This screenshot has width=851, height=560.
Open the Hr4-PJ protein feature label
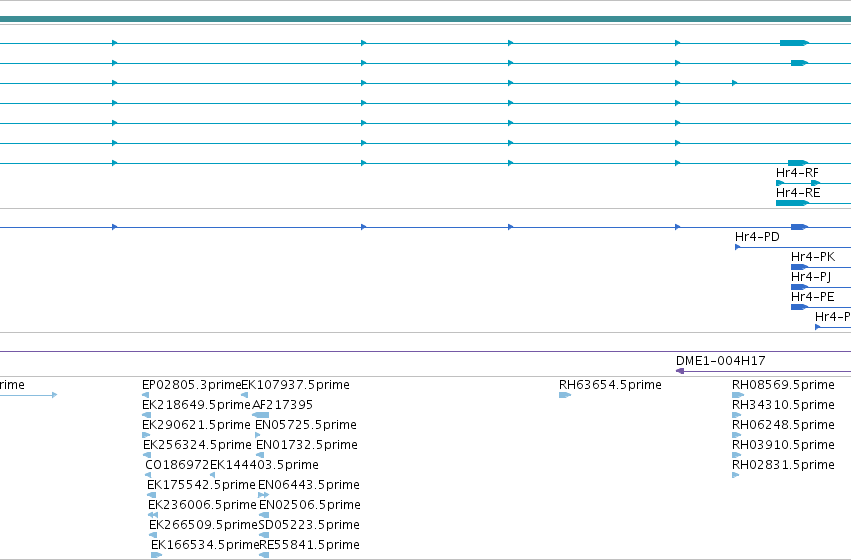(x=811, y=277)
